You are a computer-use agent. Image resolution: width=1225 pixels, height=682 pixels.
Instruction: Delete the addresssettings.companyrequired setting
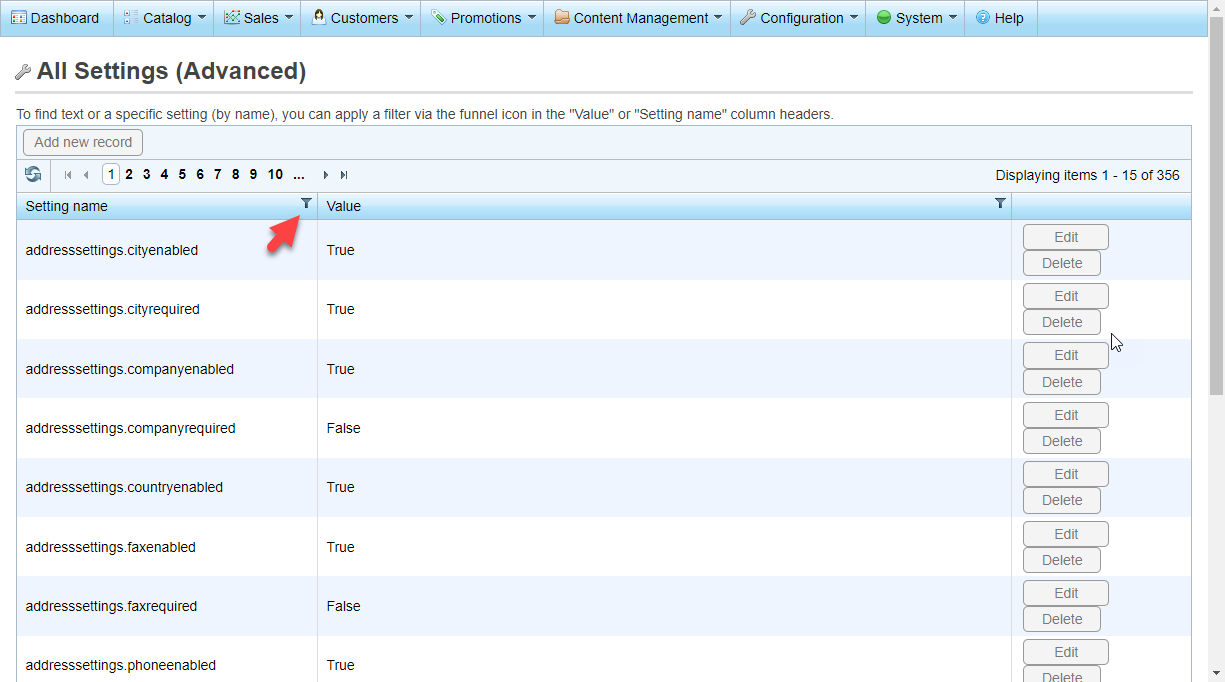pos(1061,441)
